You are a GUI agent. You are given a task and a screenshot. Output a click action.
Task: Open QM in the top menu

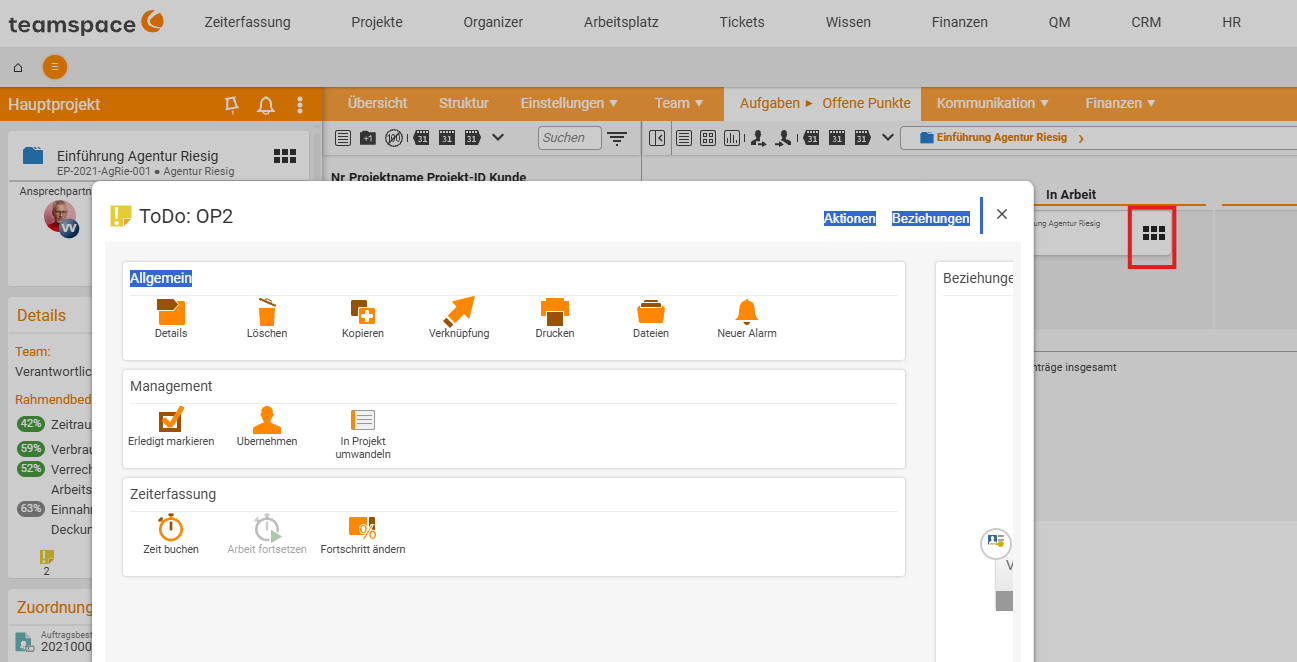(x=1059, y=22)
